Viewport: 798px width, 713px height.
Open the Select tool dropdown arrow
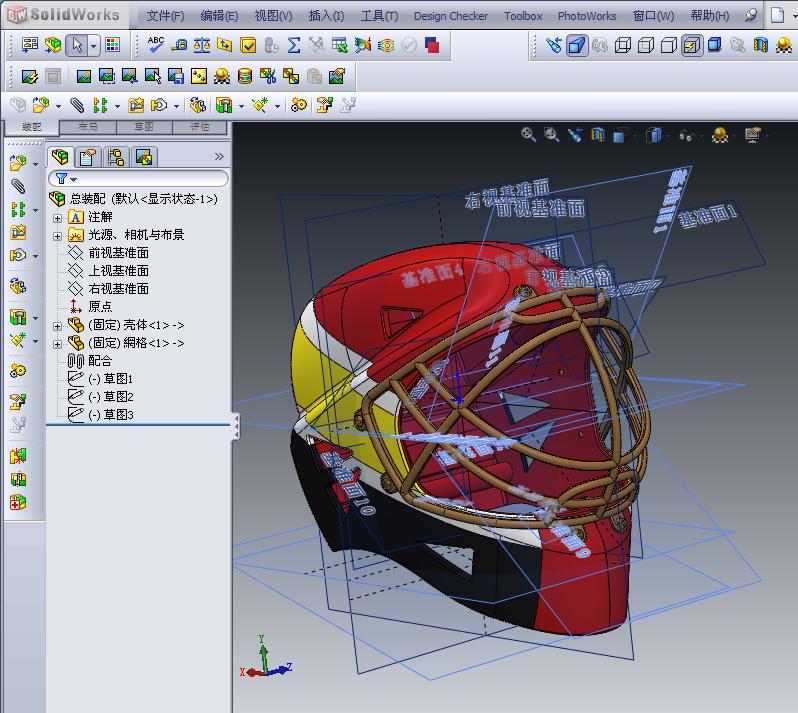point(94,45)
